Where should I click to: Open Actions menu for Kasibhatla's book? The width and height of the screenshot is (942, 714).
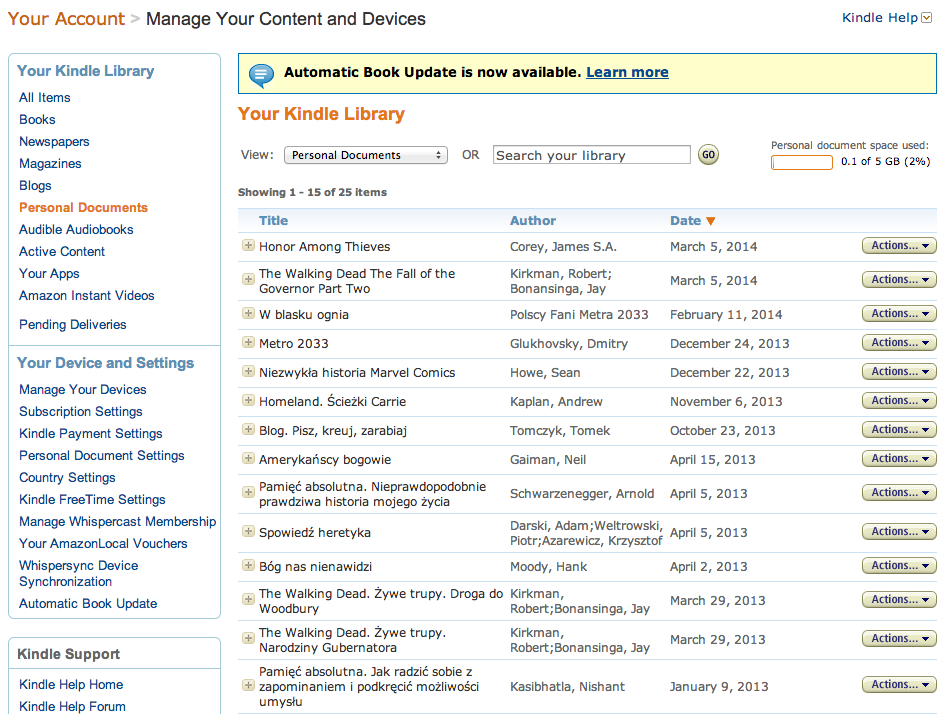(899, 685)
